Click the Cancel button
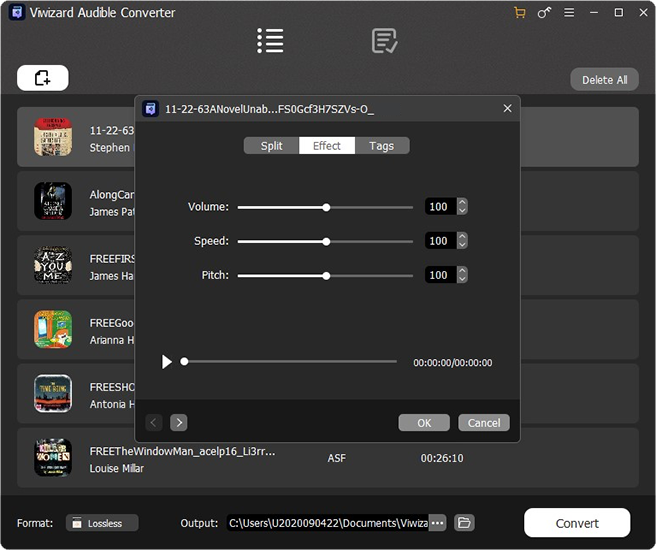The width and height of the screenshot is (656, 550). tap(484, 423)
